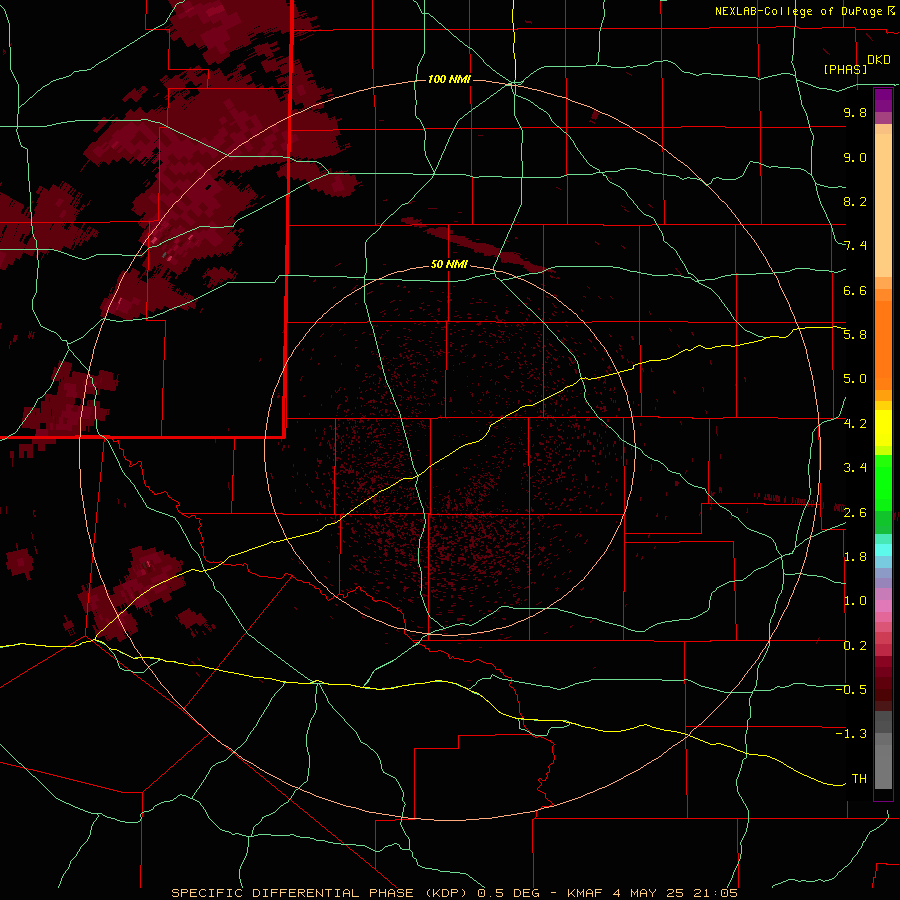
Task: Click the 5.0 scale value
Action: [855, 379]
